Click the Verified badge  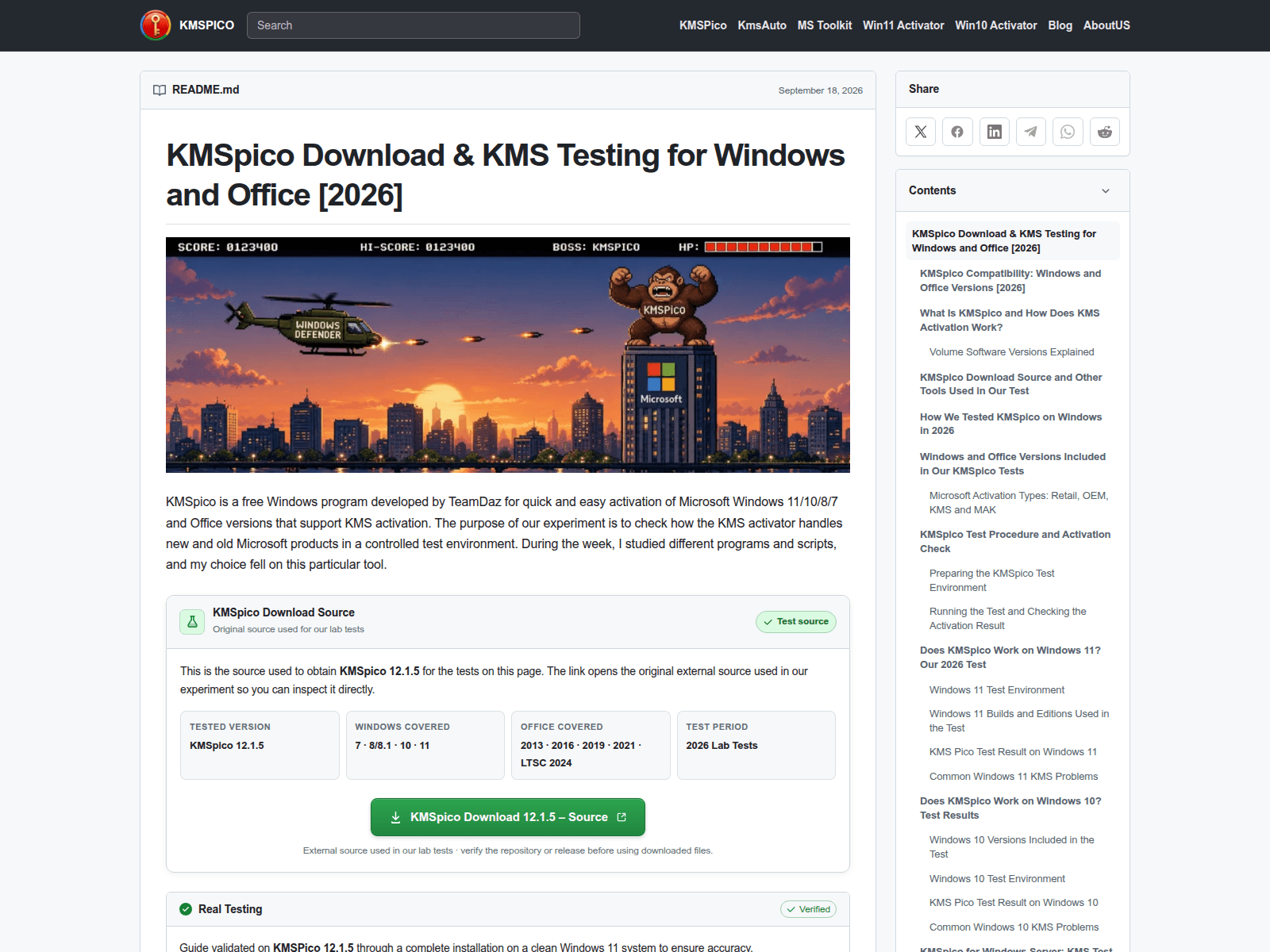click(x=808, y=909)
